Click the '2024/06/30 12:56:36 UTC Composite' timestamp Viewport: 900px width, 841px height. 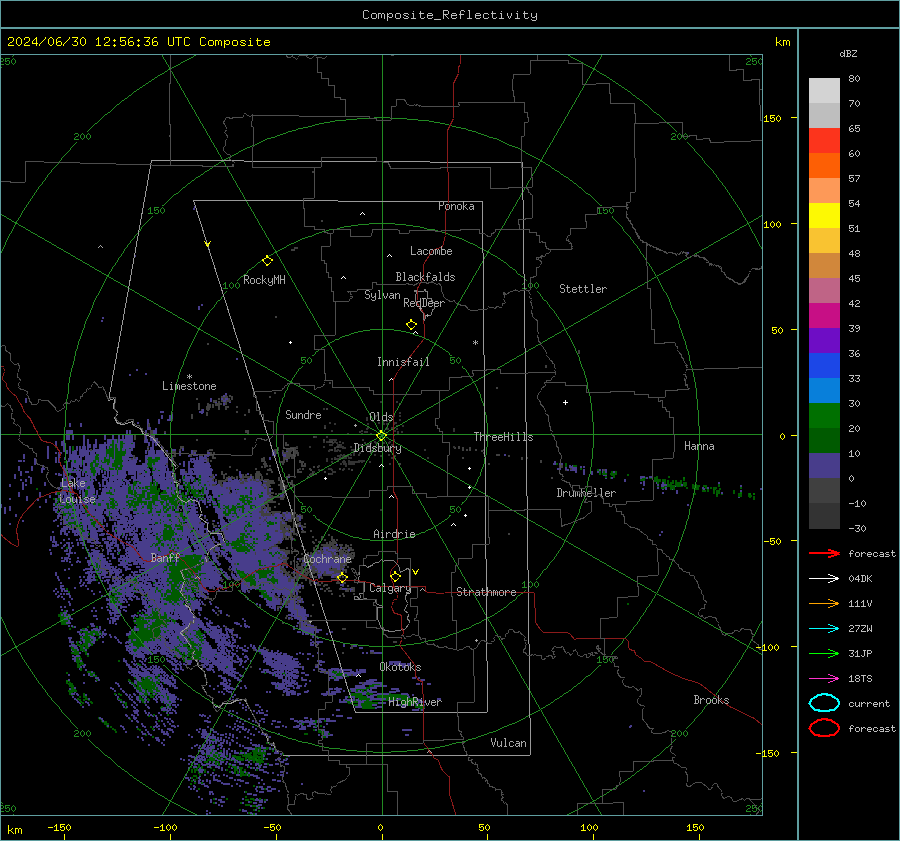[138, 42]
